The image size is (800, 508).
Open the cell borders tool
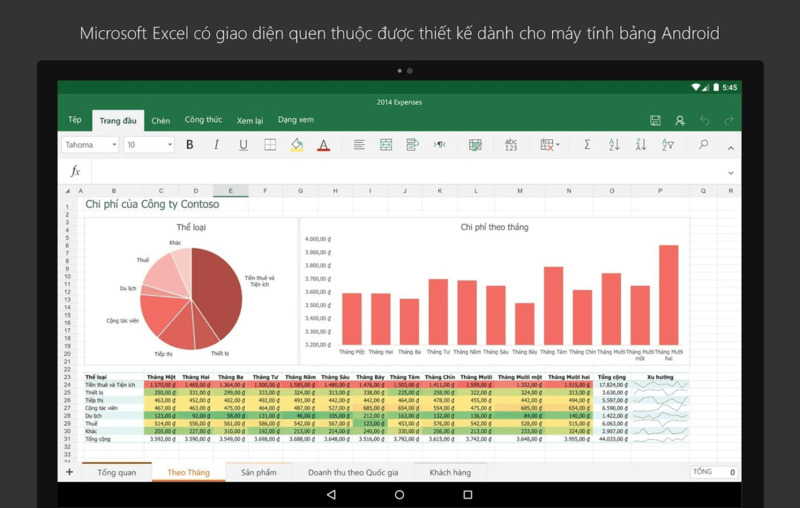(x=270, y=145)
